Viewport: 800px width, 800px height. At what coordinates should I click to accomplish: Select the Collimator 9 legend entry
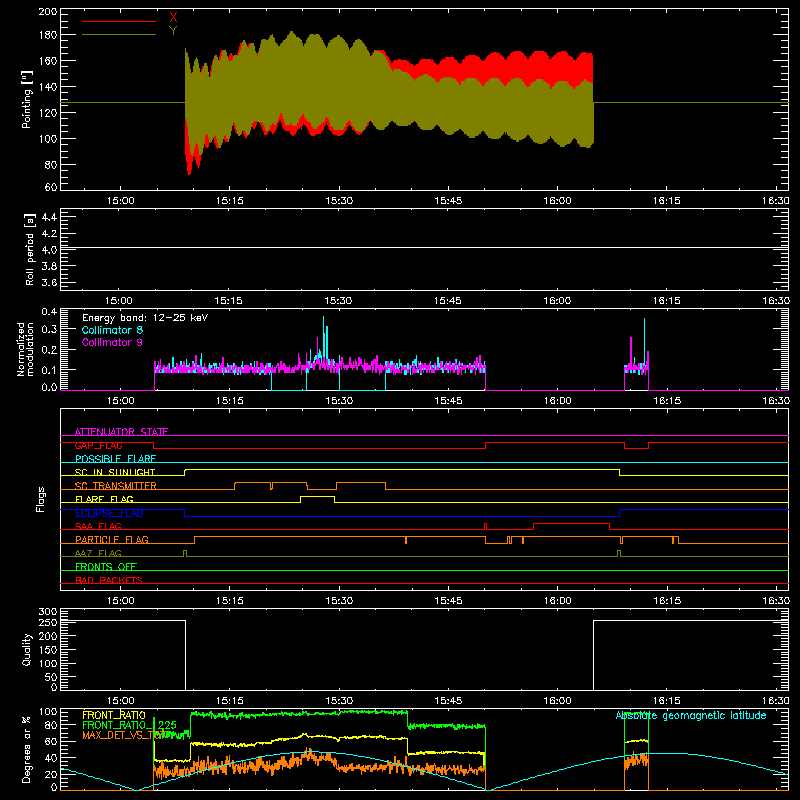pos(112,342)
